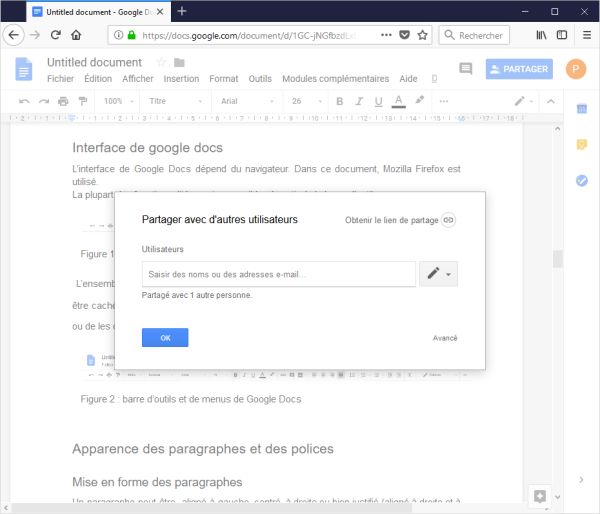
Task: Expand the side panel with the chevron
Action: [581, 480]
